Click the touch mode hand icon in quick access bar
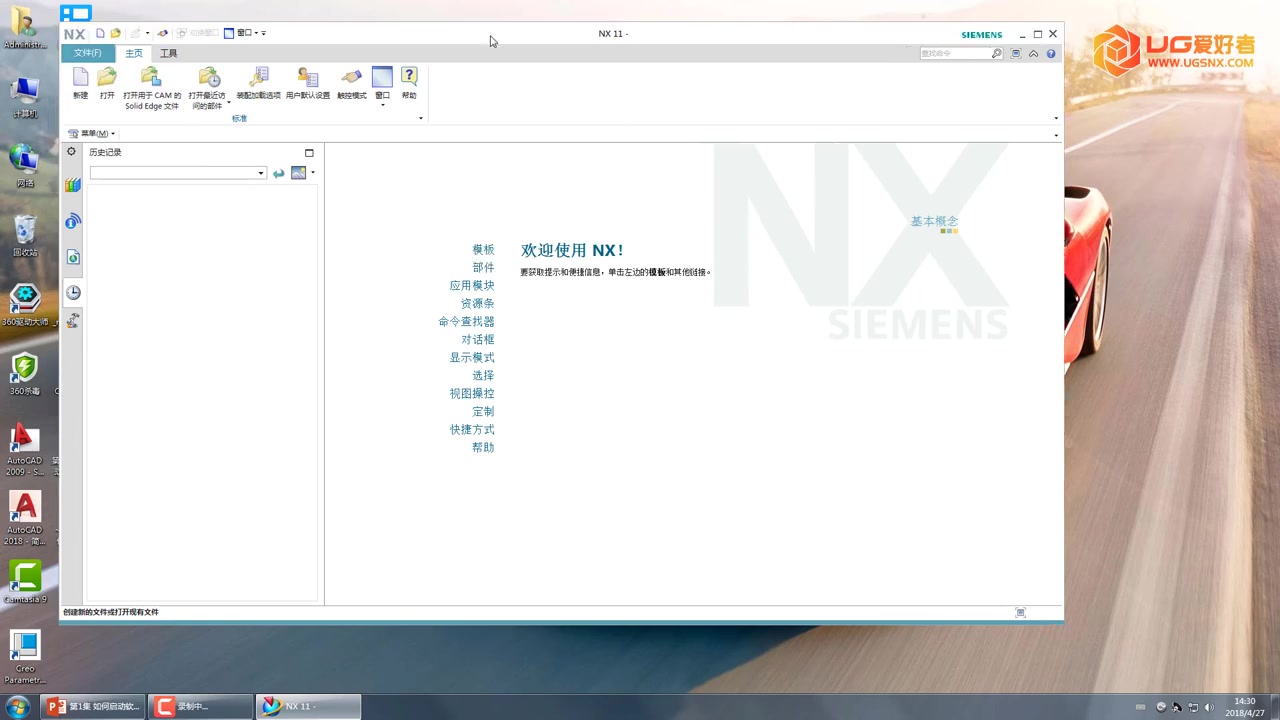 tap(163, 33)
